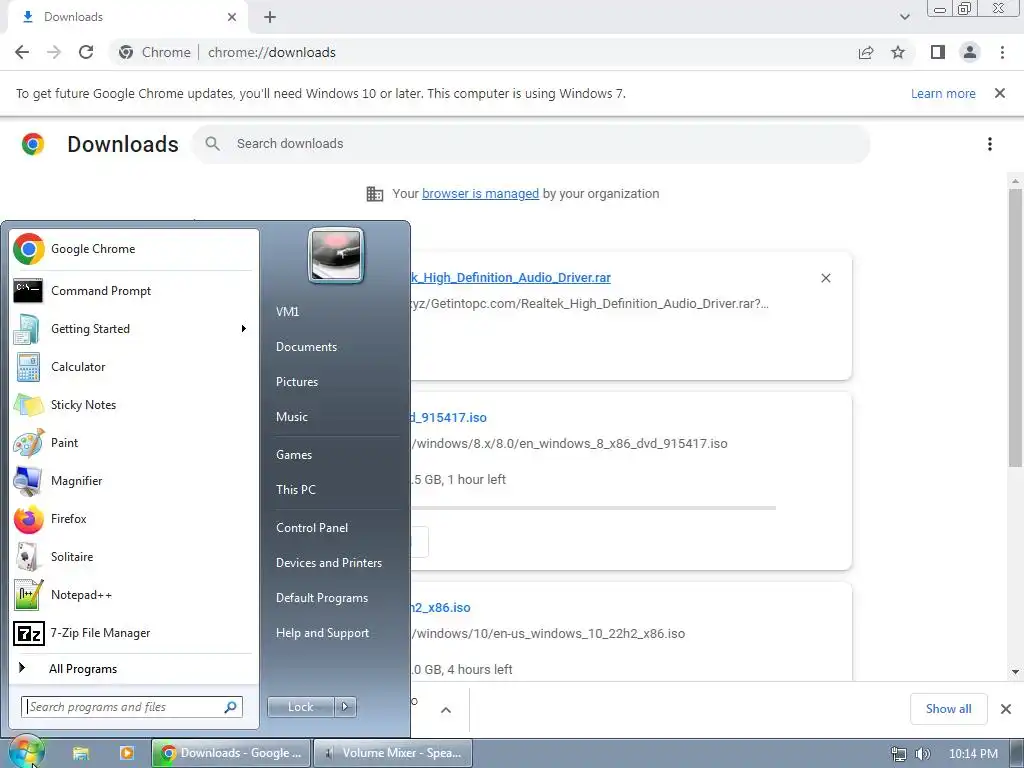Screen dimensions: 1024x768
Task: Open shutdown options arrow next to Lock
Action: point(345,707)
